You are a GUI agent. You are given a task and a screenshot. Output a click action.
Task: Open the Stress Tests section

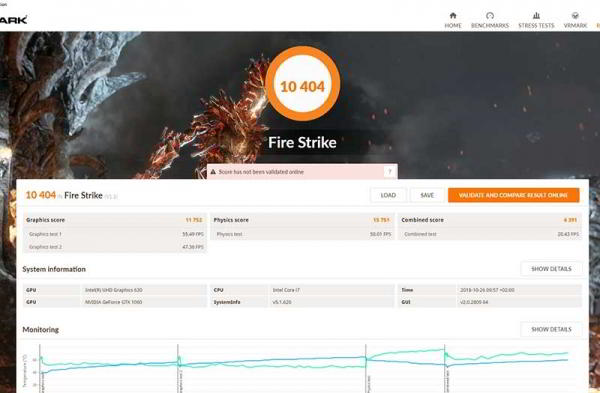[x=536, y=20]
